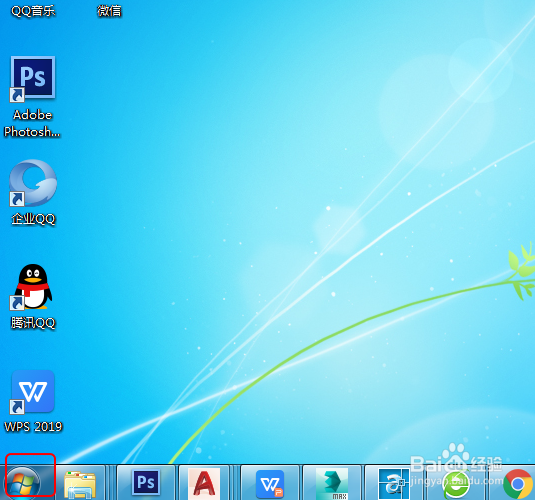
Task: Launch Google Chrome from the taskbar
Action: [518, 484]
